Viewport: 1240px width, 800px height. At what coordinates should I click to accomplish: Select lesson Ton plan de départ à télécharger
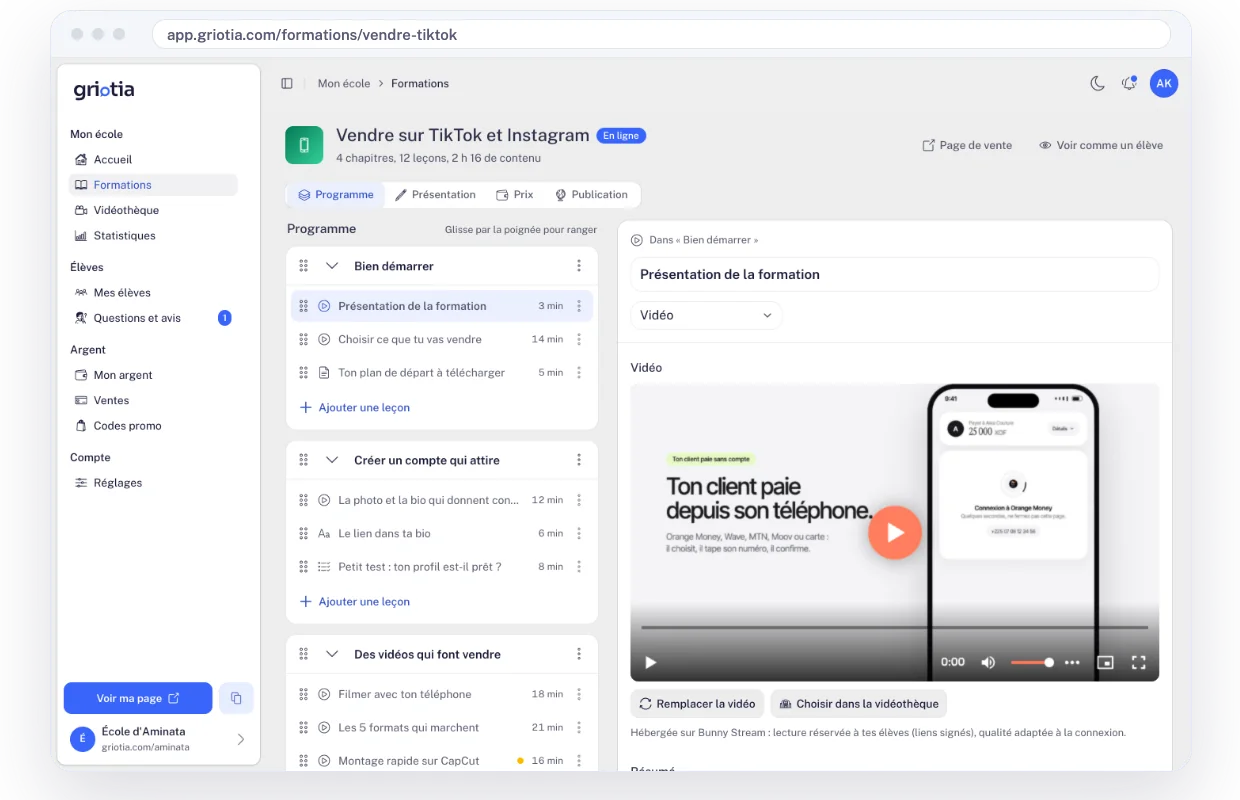coord(442,372)
